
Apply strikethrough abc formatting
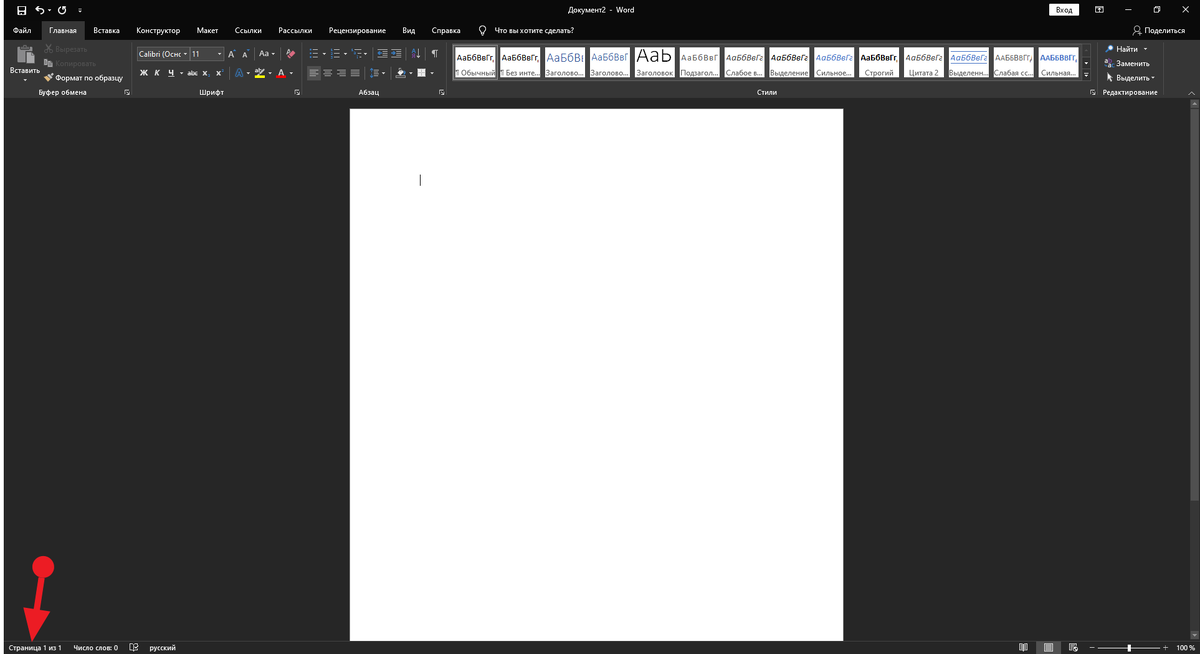tap(192, 73)
